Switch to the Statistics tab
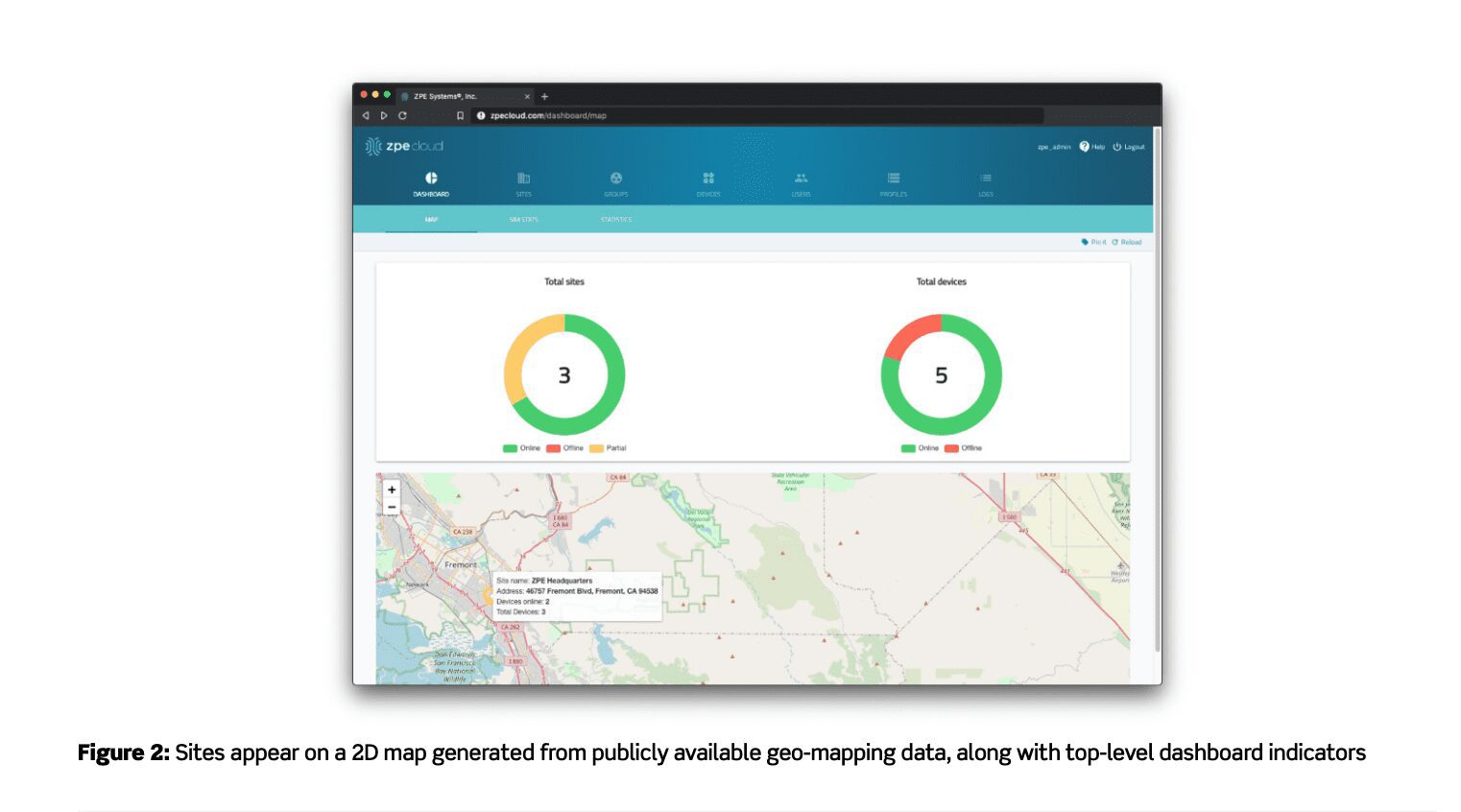Image resolution: width=1461 pixels, height=812 pixels. pos(616,220)
